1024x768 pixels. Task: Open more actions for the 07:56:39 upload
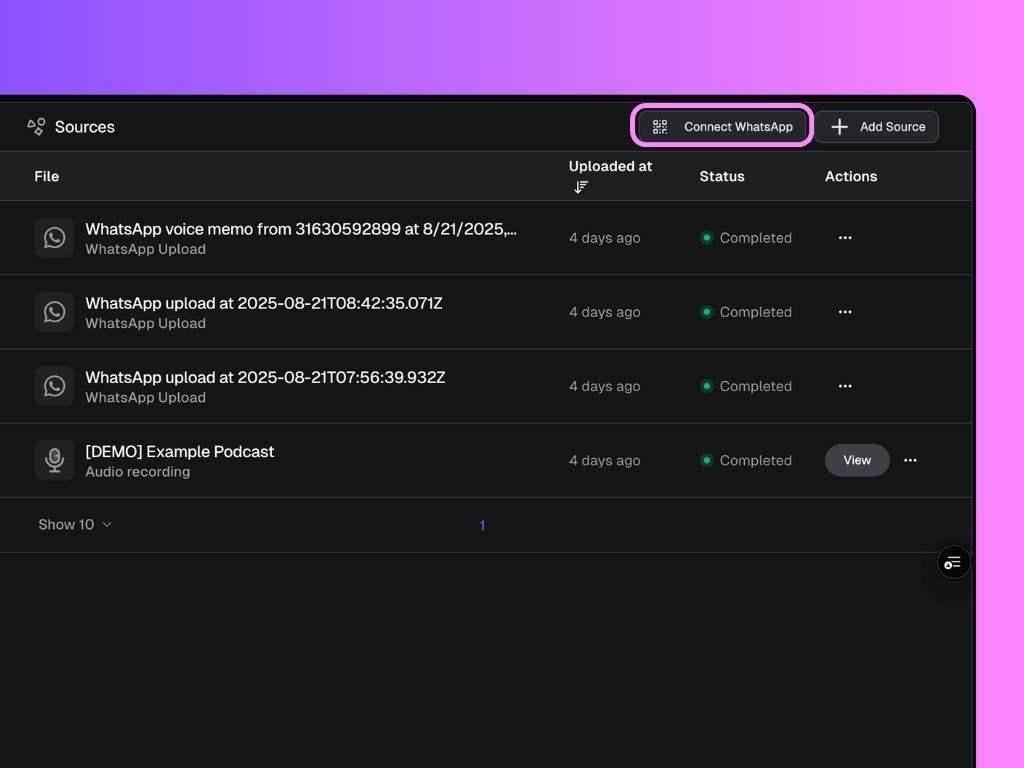pyautogui.click(x=845, y=386)
